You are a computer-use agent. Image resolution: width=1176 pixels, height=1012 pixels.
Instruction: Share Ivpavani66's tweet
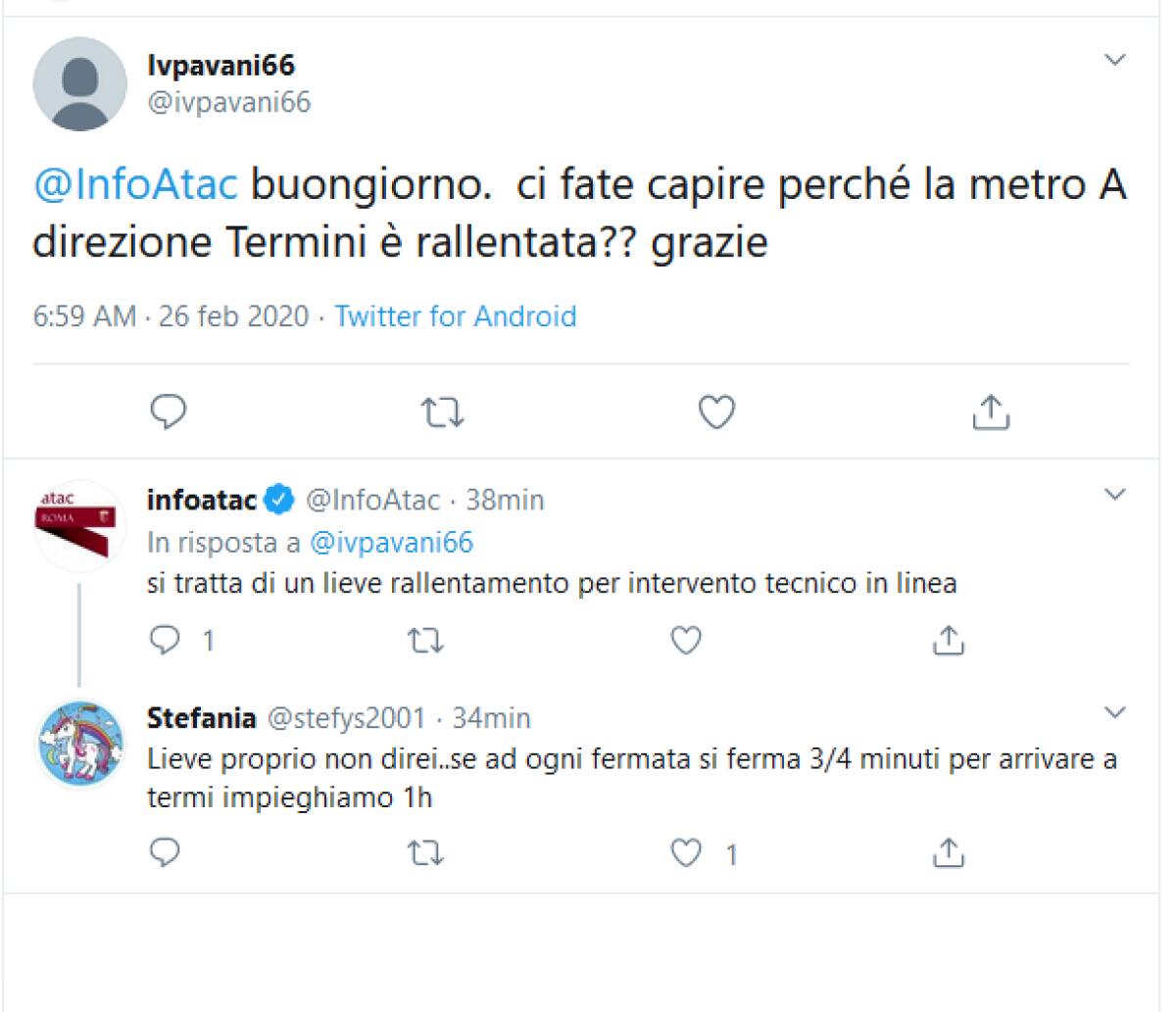[x=993, y=411]
